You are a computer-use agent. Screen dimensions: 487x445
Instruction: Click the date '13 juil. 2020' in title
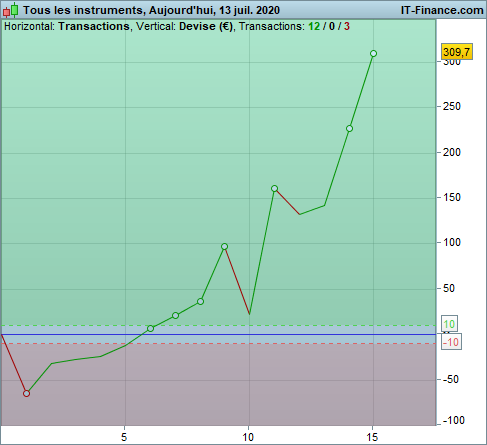point(249,10)
